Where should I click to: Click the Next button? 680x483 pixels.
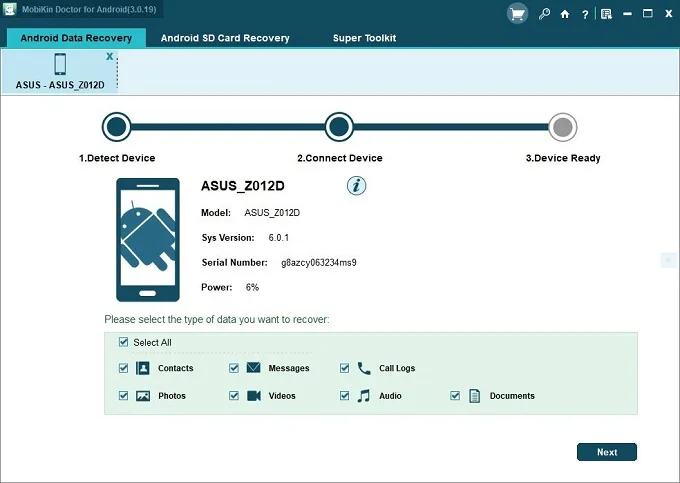607,452
